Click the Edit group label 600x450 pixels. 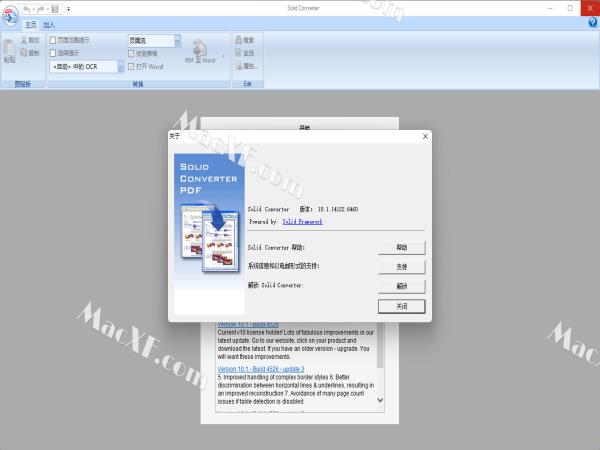(248, 84)
